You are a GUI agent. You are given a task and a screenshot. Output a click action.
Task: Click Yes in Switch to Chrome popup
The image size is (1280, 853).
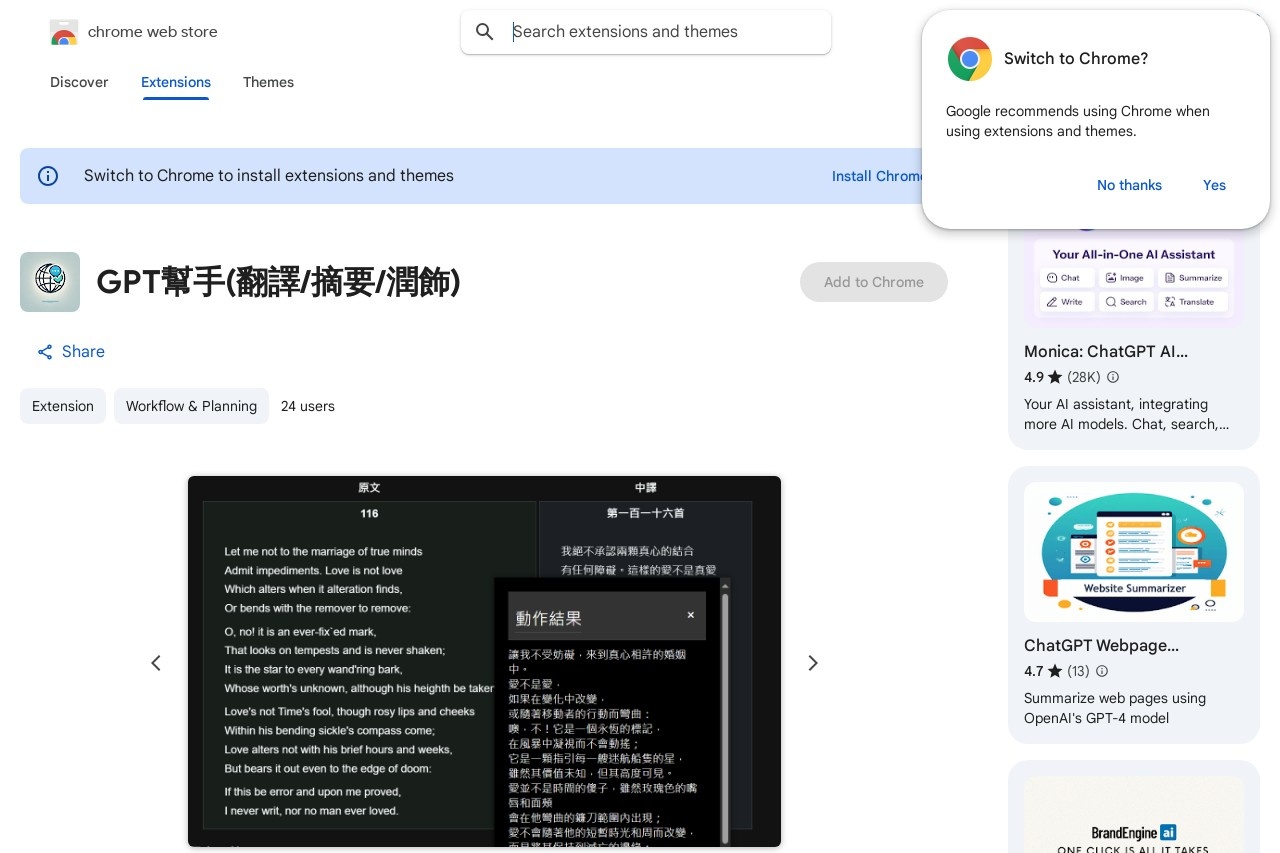point(1214,185)
